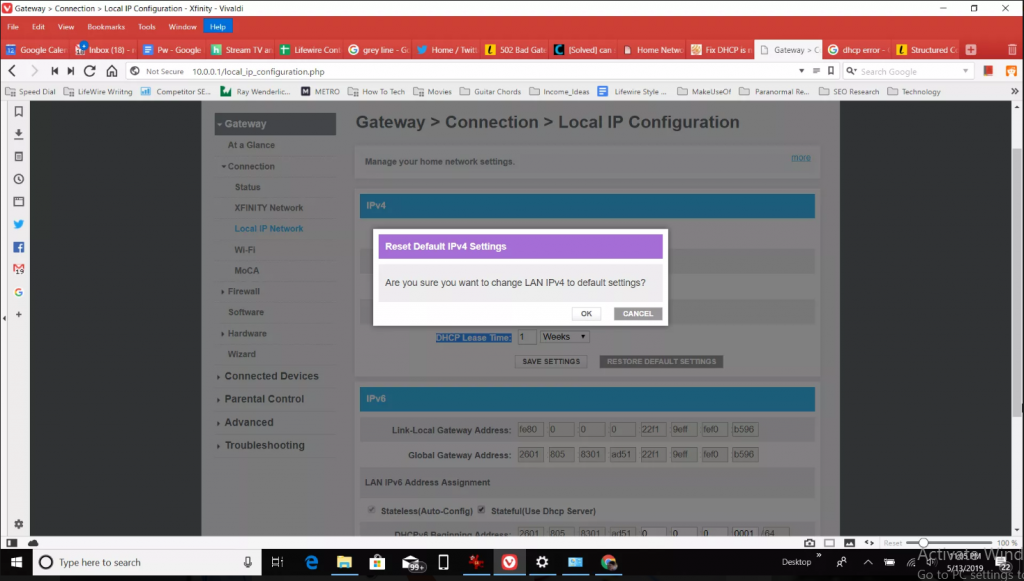
Task: Open Google web panel
Action: (18, 292)
